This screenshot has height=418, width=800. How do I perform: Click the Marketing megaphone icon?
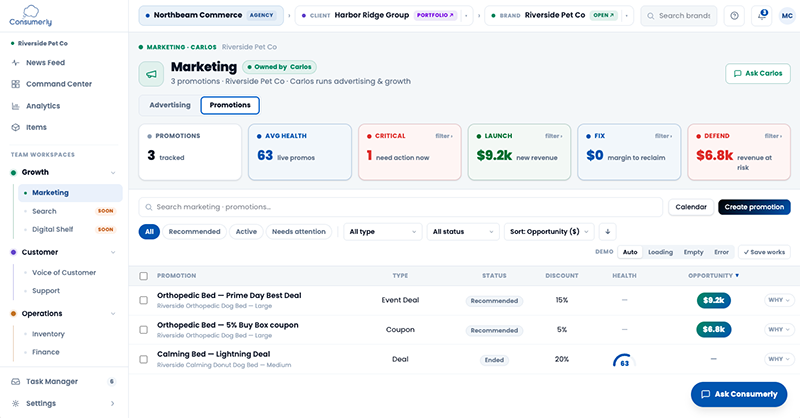tap(151, 74)
